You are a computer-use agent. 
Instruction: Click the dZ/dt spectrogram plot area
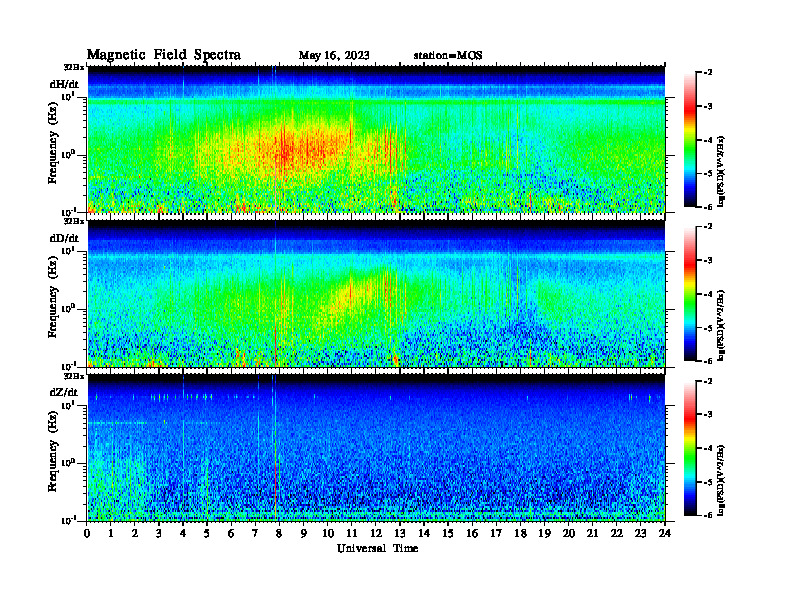pos(376,448)
